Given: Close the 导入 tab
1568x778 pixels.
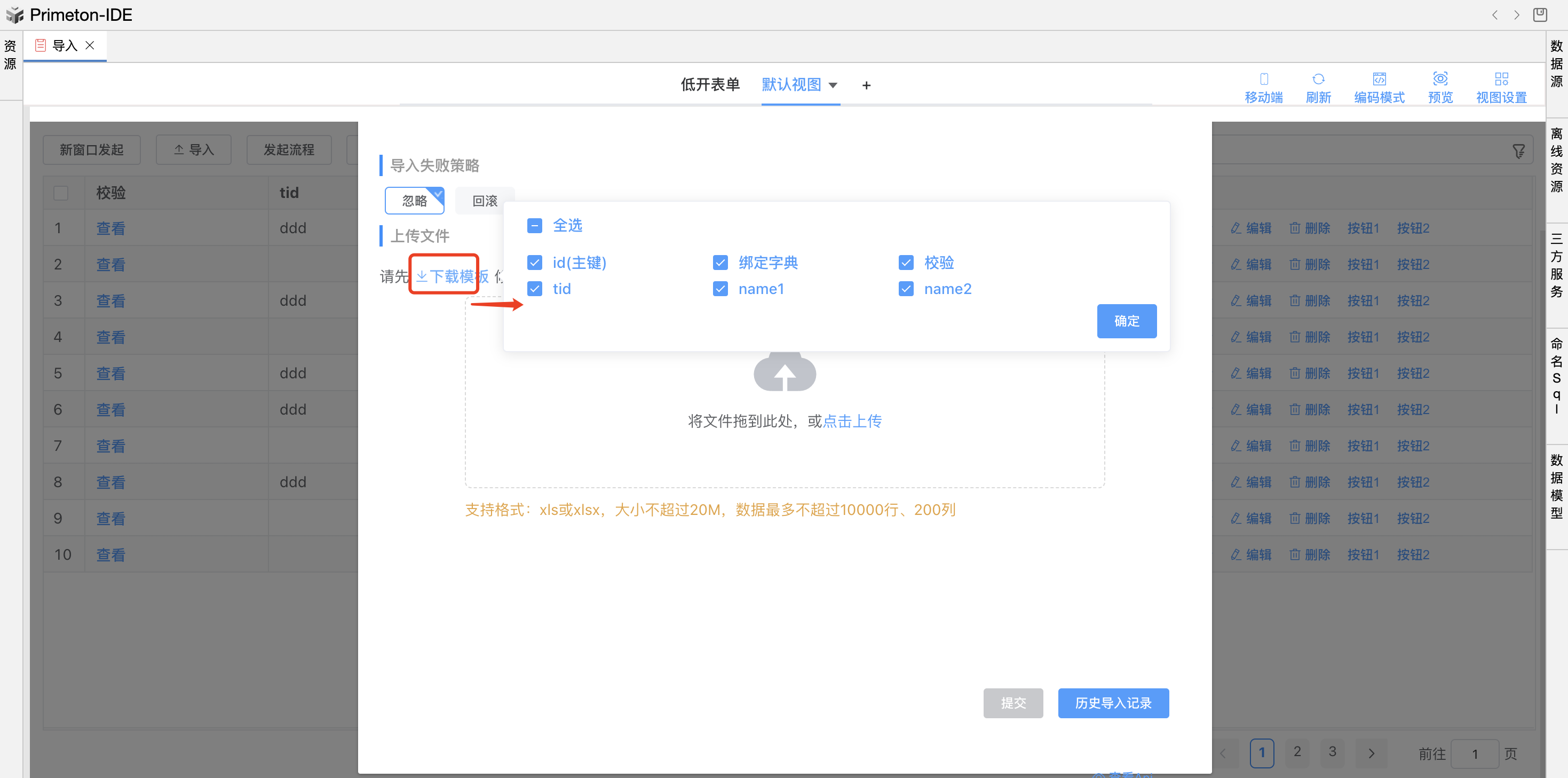Looking at the screenshot, I should point(90,46).
